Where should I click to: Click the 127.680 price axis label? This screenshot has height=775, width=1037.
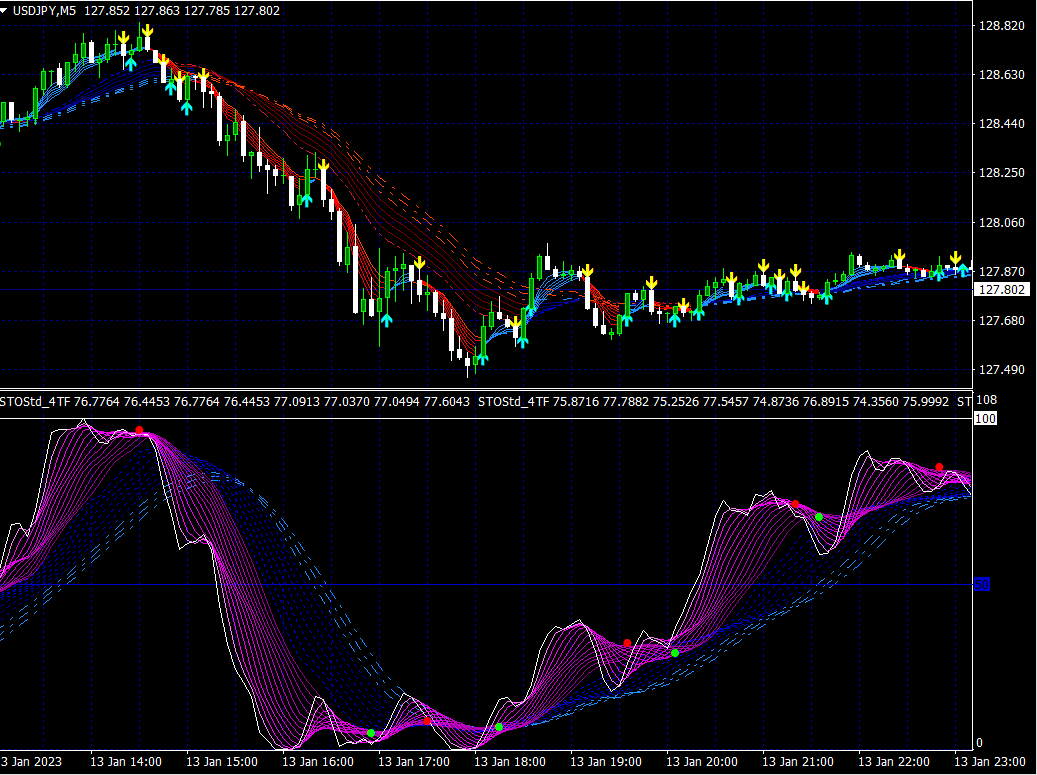[x=1001, y=321]
